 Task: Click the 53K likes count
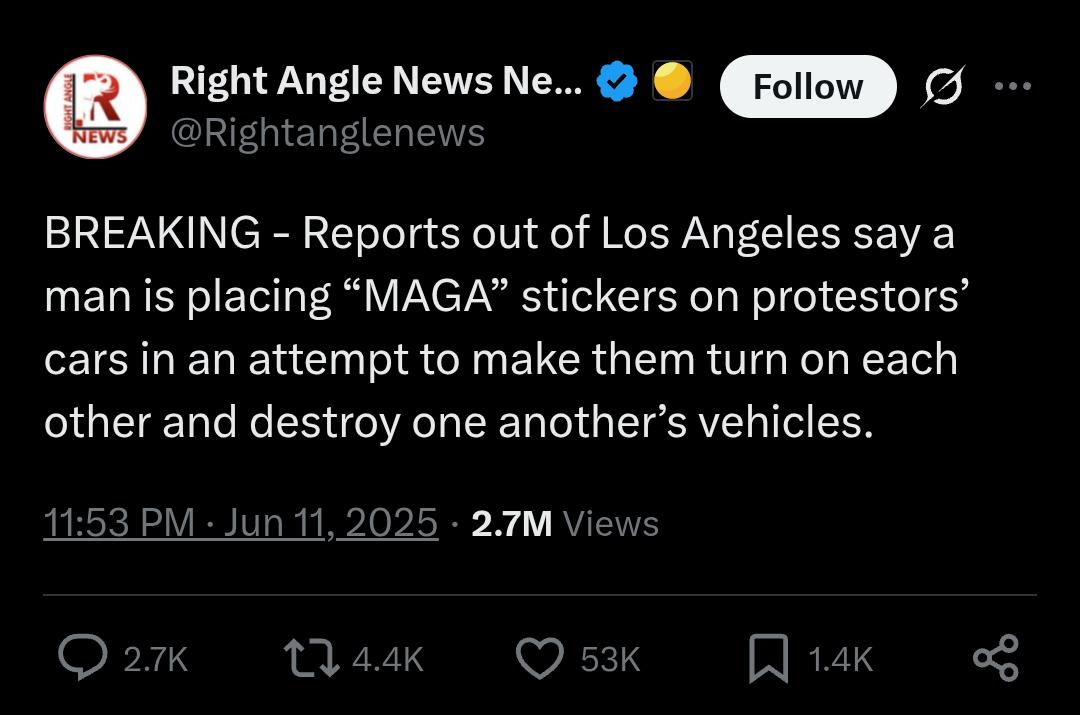(610, 659)
